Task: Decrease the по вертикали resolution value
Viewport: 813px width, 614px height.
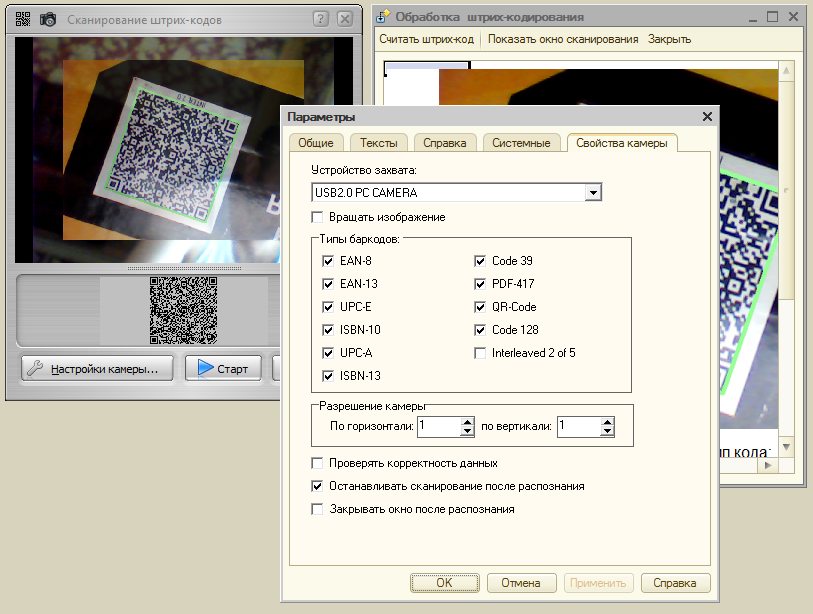Action: coord(606,432)
